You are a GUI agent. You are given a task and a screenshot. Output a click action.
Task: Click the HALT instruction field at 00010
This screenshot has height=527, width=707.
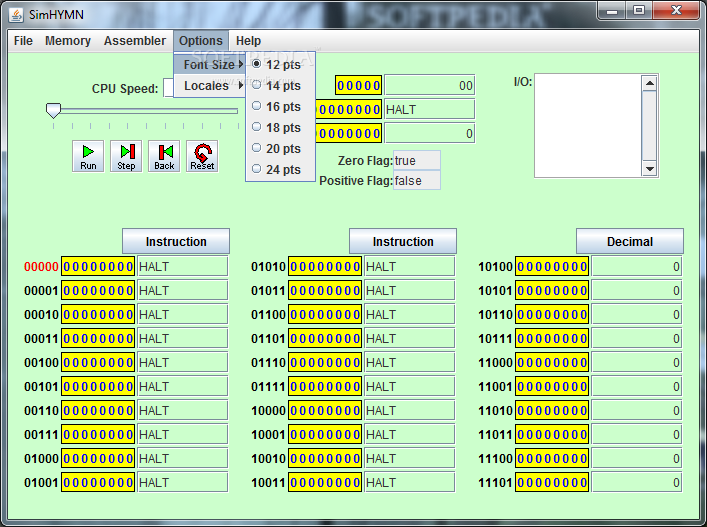183,314
